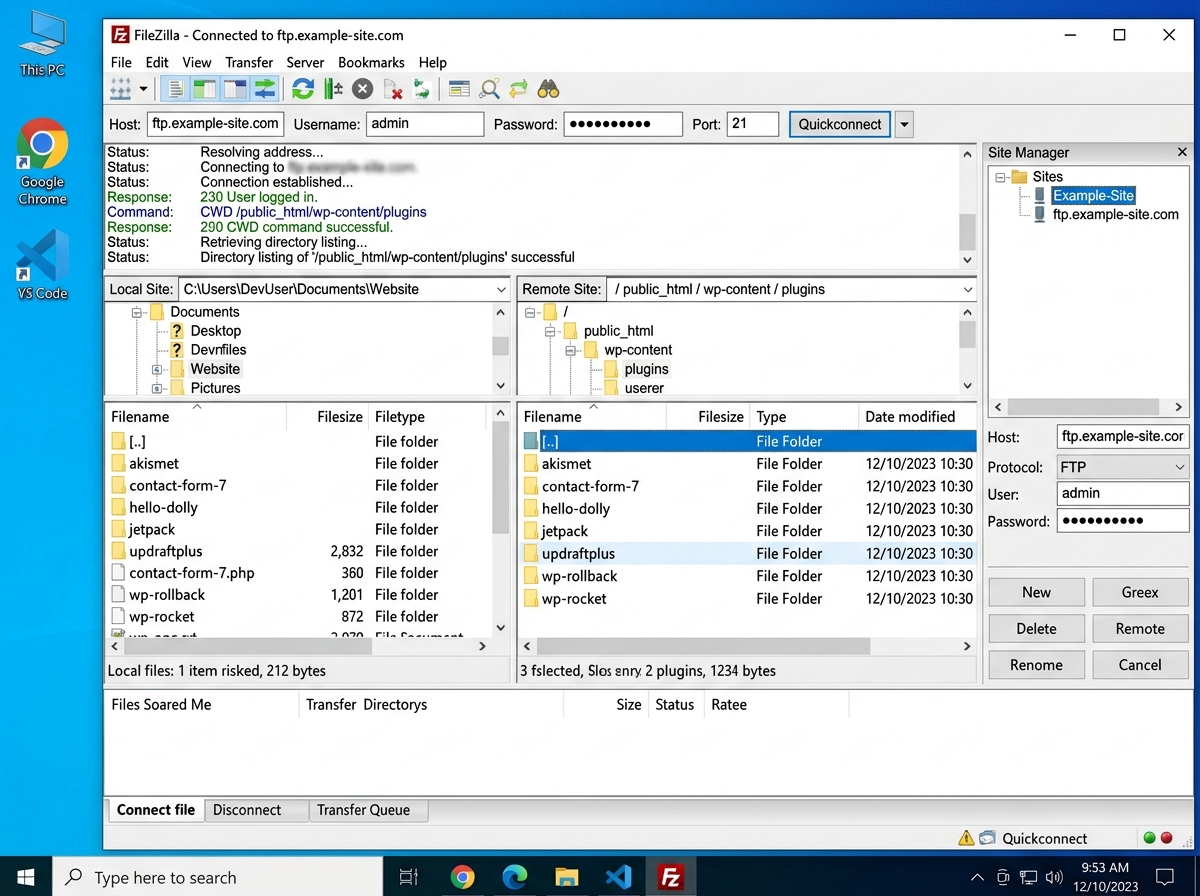Open the Bookmarks menu

[x=371, y=62]
